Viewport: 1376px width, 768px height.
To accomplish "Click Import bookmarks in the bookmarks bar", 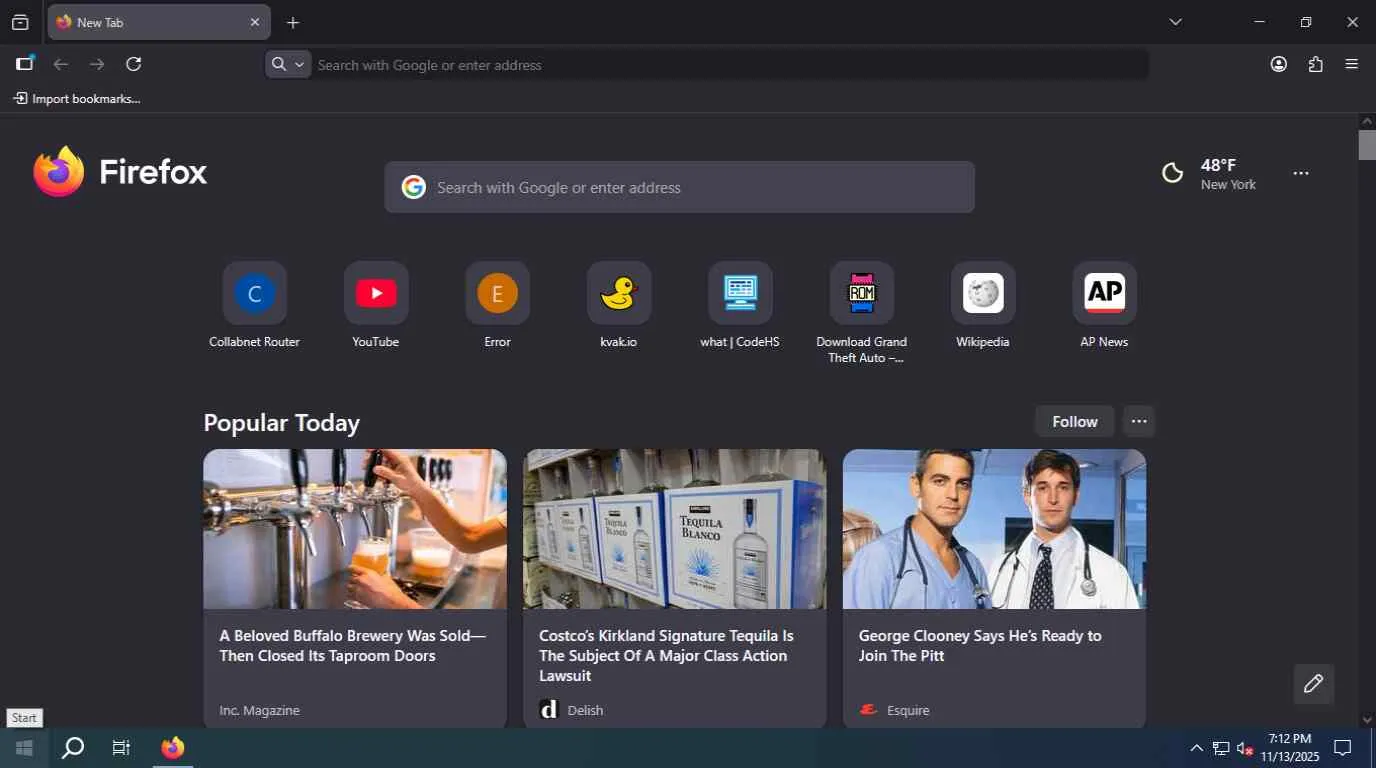I will pyautogui.click(x=77, y=99).
